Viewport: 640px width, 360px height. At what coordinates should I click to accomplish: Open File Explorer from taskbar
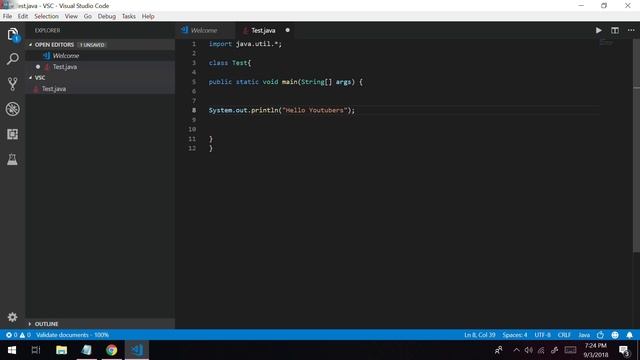click(x=61, y=350)
